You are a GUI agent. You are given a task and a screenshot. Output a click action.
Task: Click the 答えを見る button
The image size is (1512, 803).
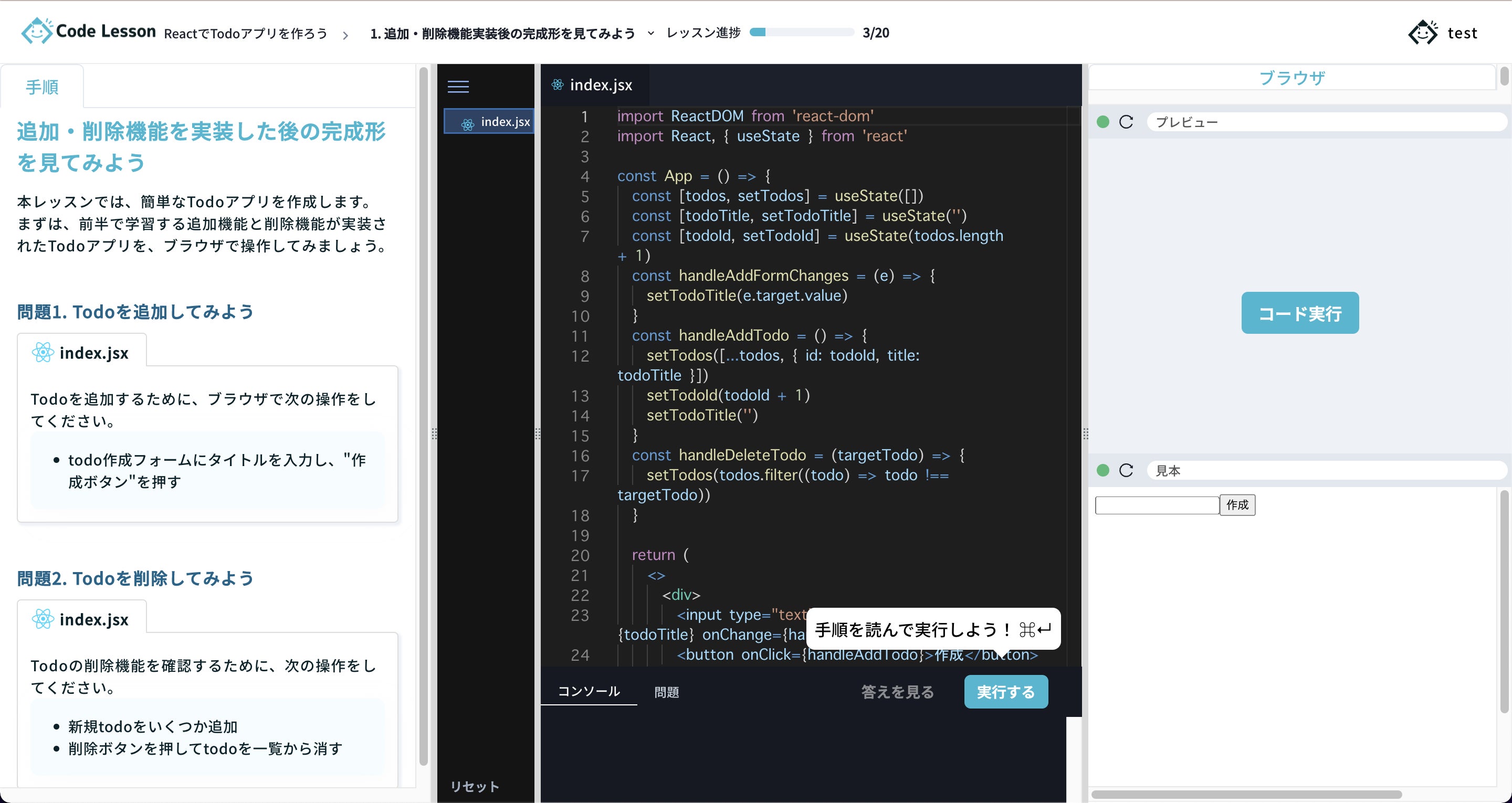[x=897, y=692]
